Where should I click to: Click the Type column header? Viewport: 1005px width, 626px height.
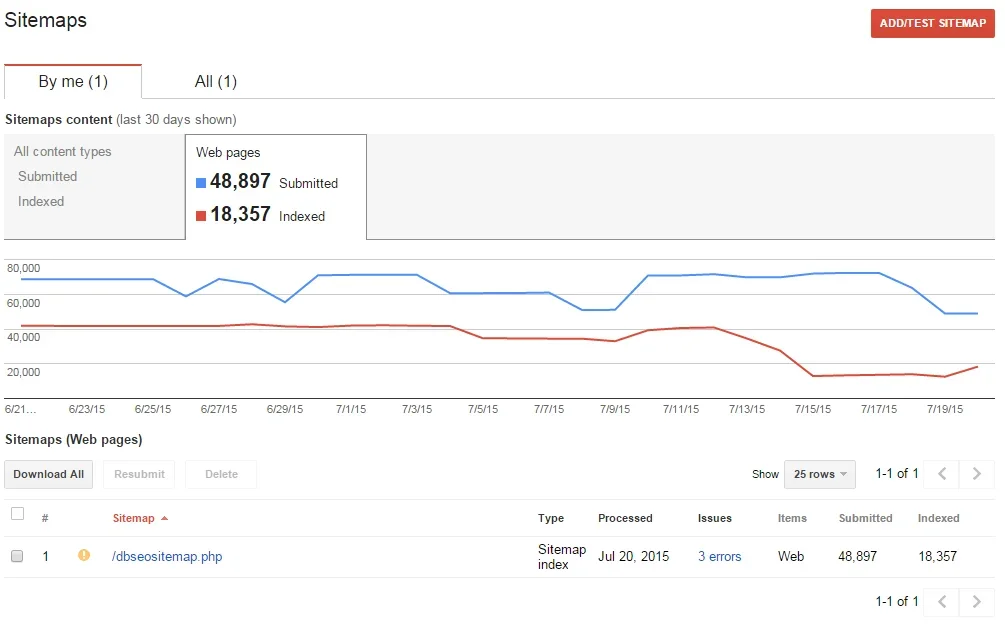551,518
